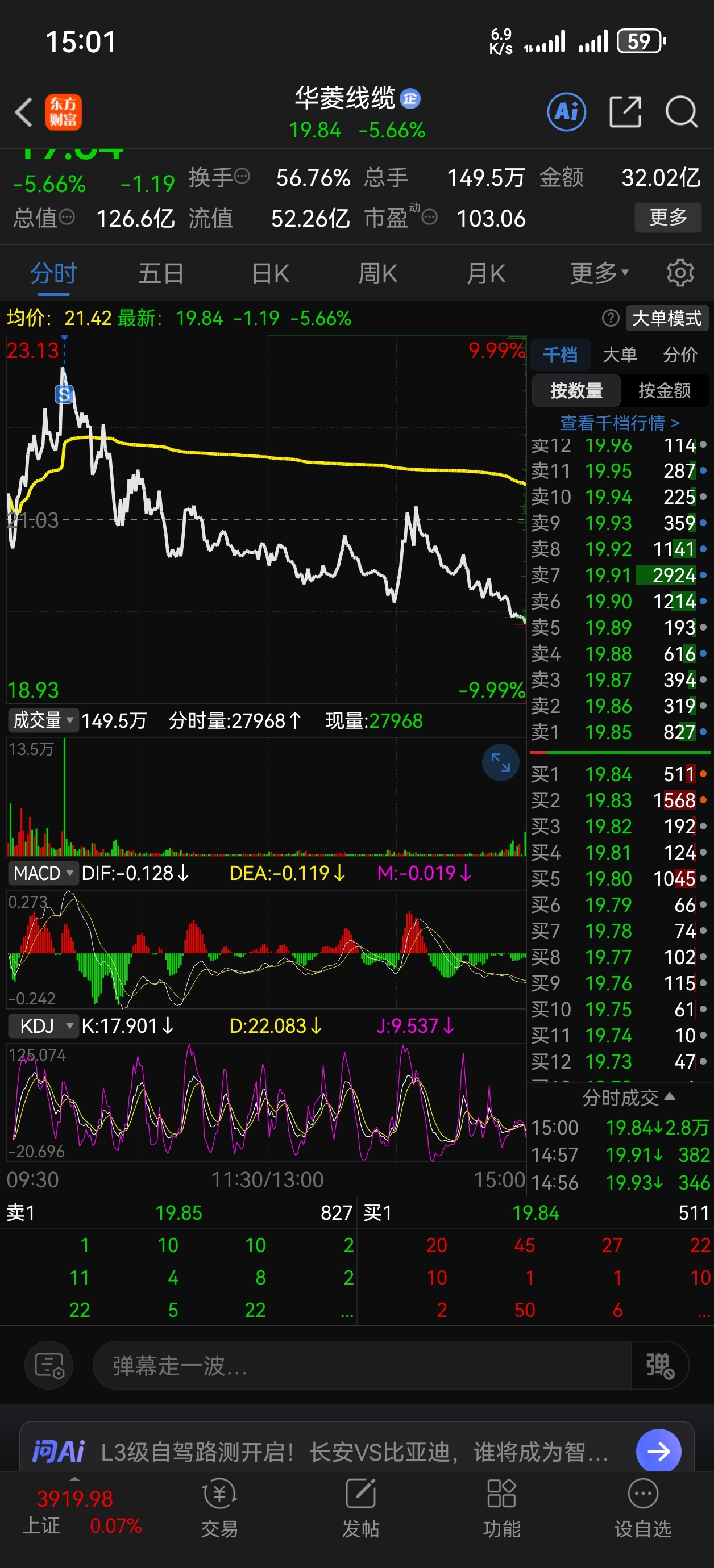Open the 功能 functions icon
Image resolution: width=714 pixels, height=1568 pixels.
501,1509
